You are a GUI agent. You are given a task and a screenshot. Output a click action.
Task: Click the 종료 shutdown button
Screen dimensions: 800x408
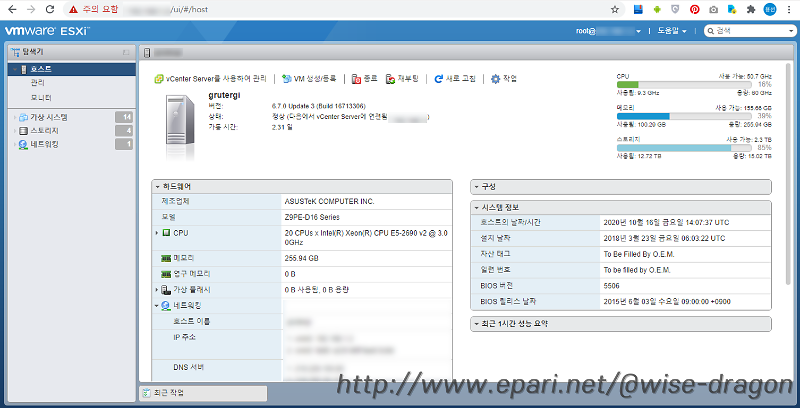click(364, 79)
